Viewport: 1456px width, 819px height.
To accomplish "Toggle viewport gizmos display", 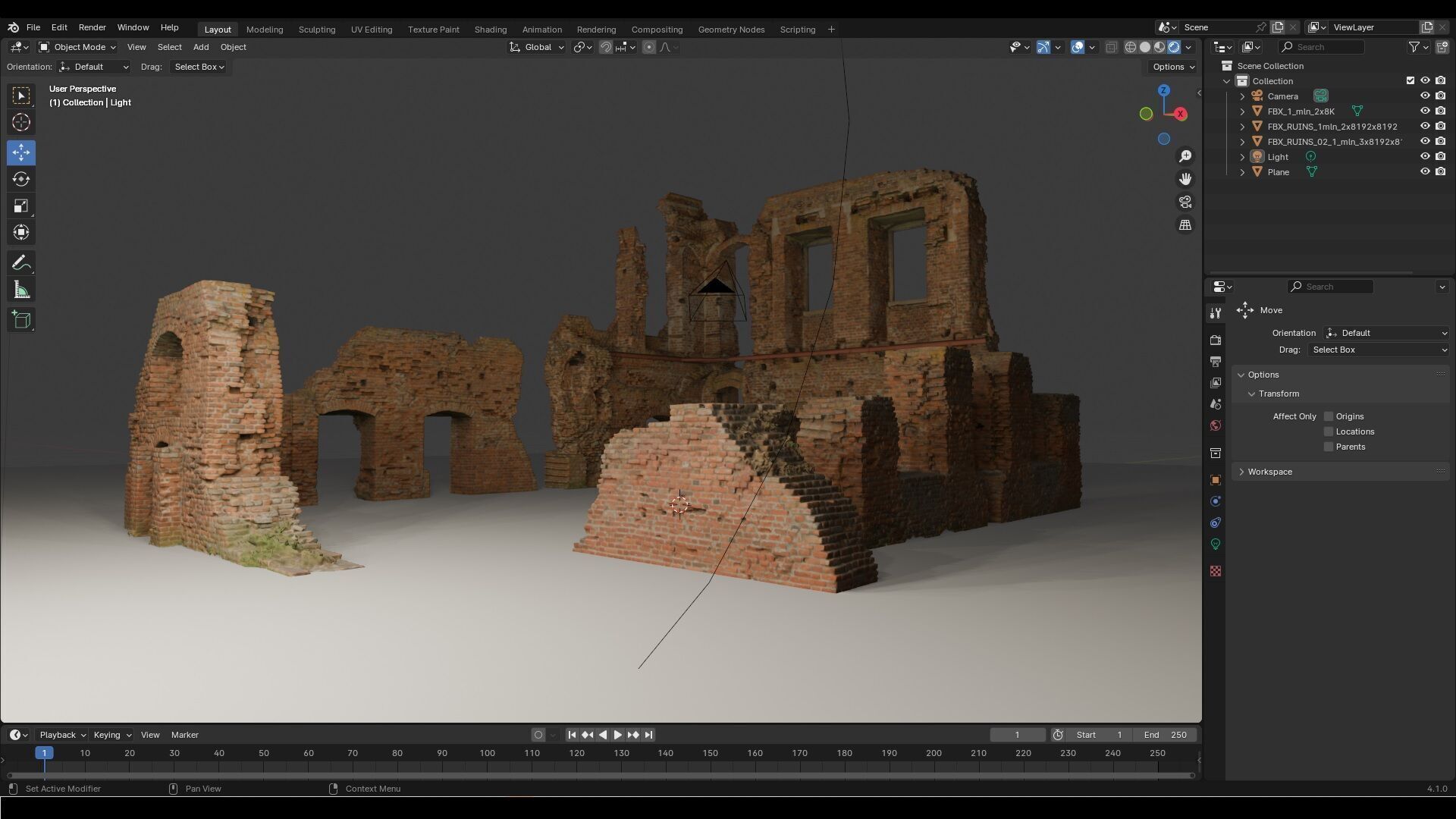I will coord(1043,47).
